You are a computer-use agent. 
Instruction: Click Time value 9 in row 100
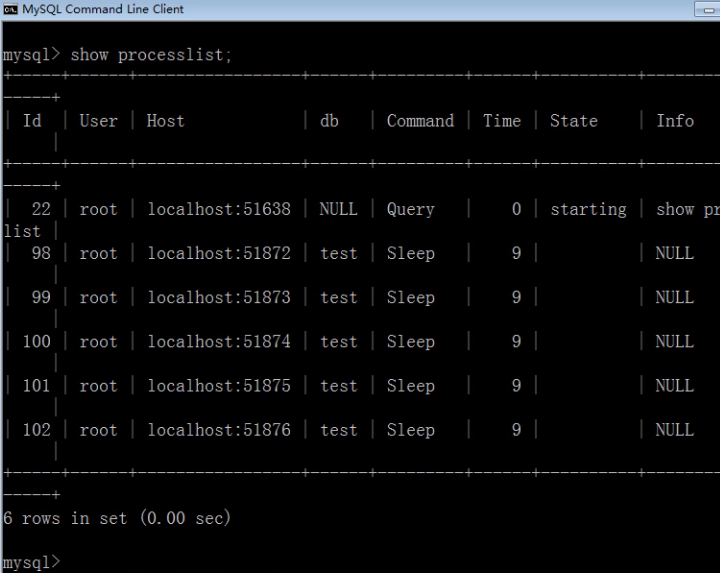click(517, 342)
